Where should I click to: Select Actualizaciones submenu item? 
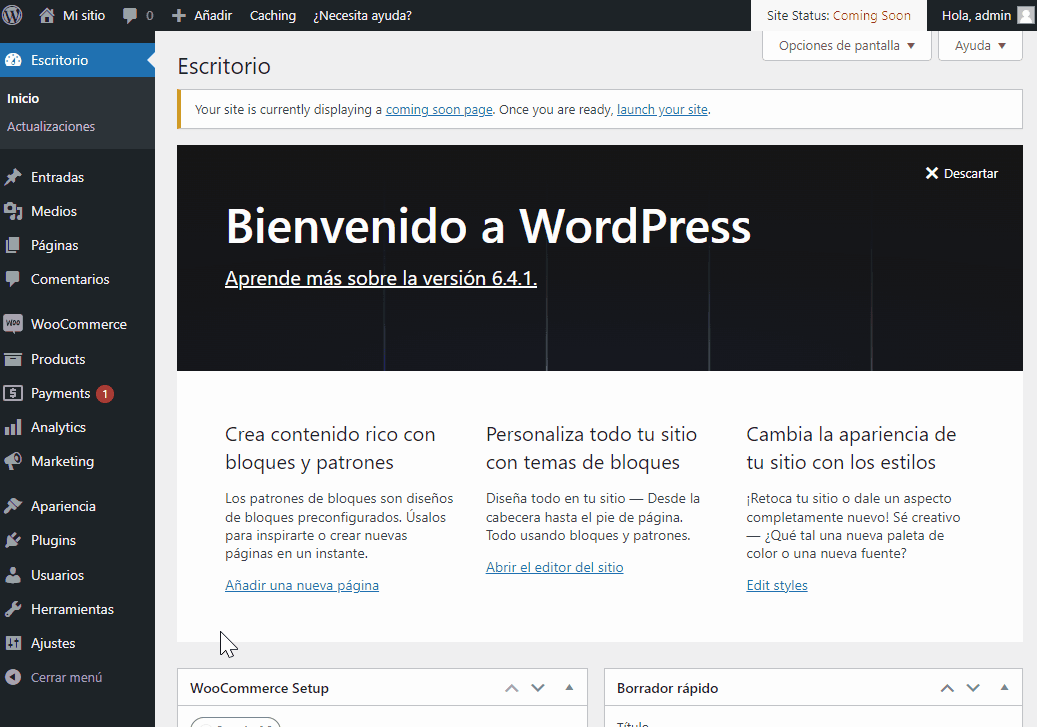51,126
